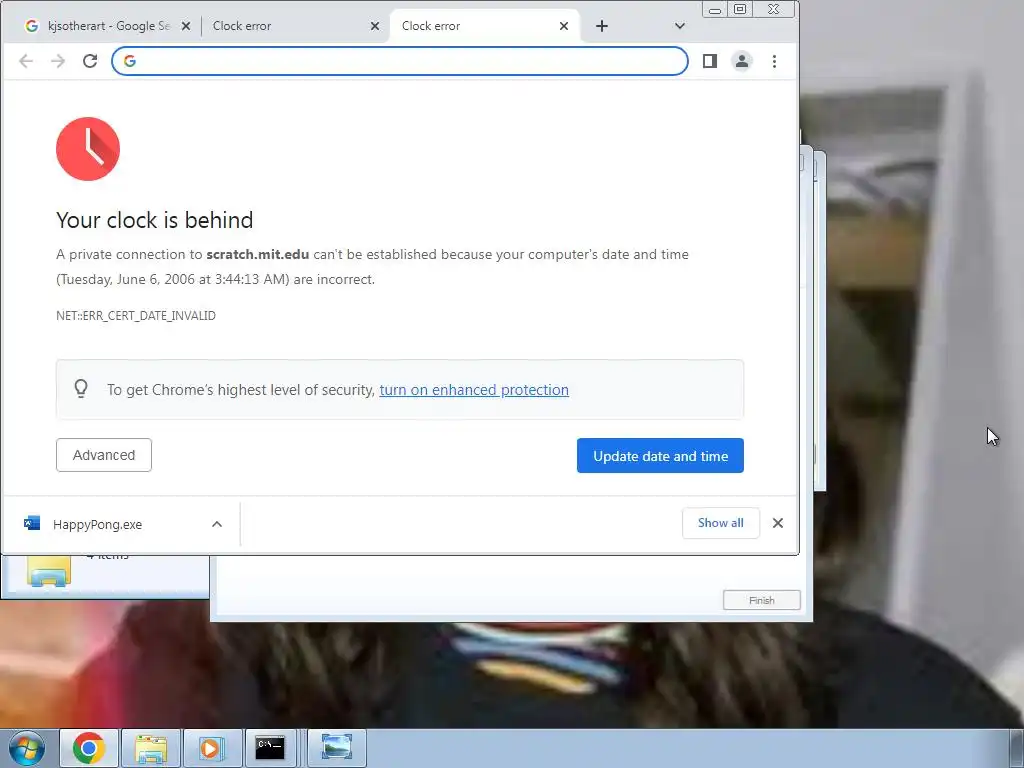Open the Windows Start menu

27,748
